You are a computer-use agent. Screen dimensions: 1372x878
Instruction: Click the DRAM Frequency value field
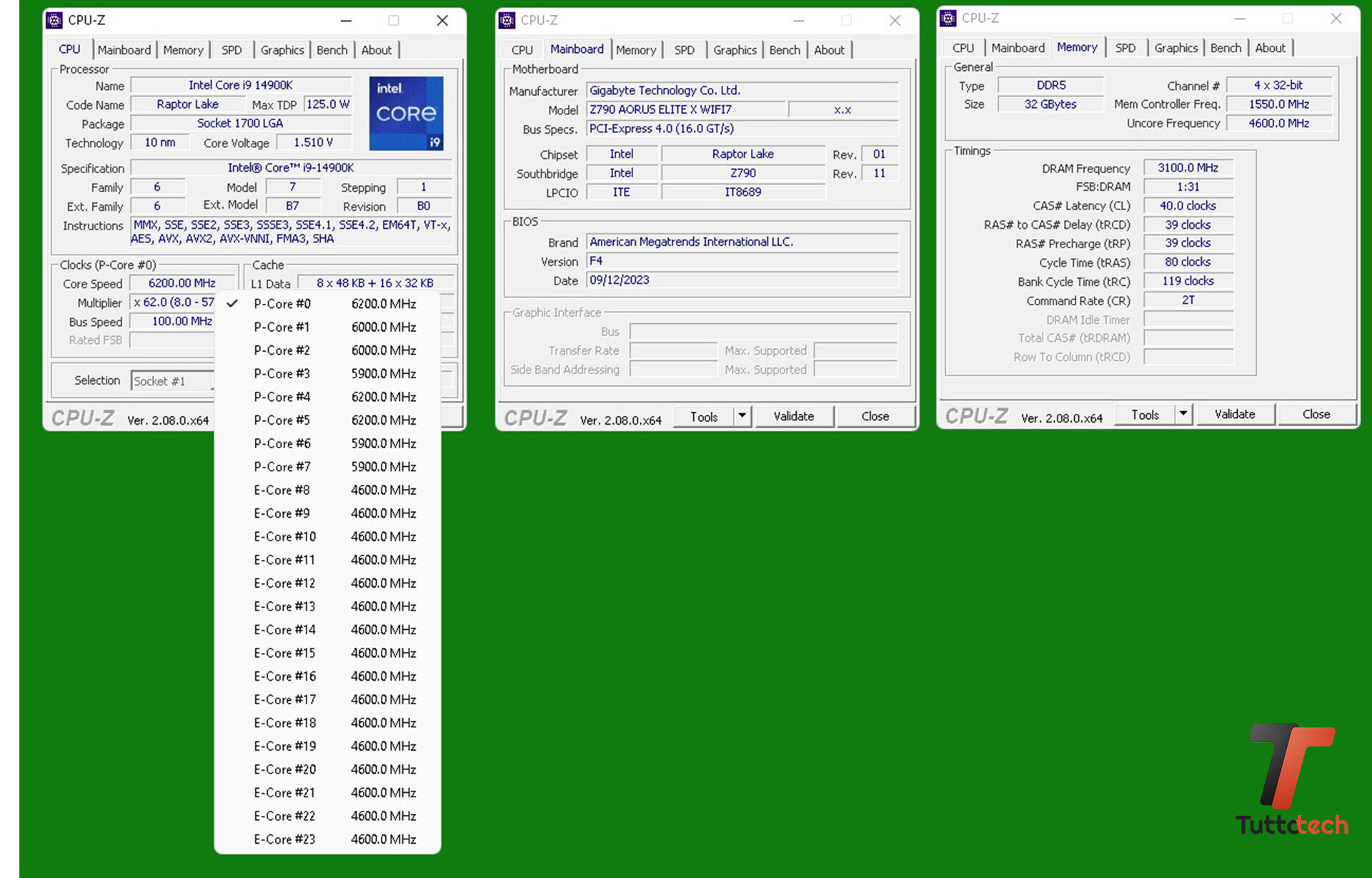click(x=1188, y=168)
